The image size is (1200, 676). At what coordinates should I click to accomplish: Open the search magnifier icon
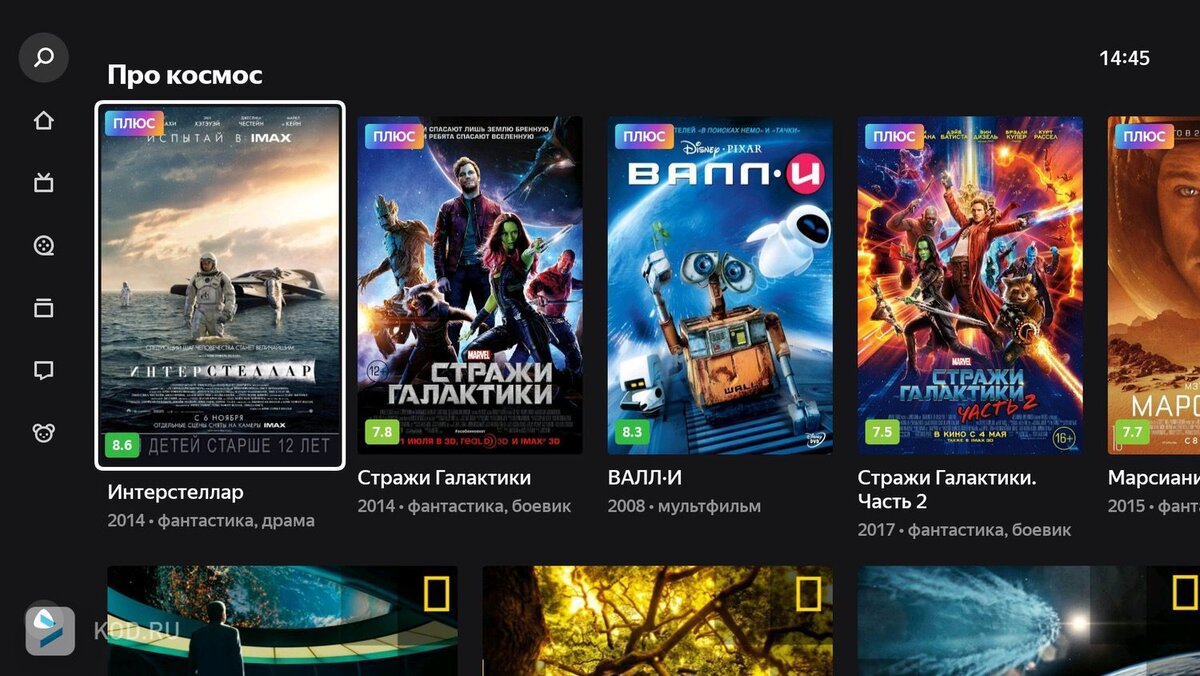[x=44, y=58]
